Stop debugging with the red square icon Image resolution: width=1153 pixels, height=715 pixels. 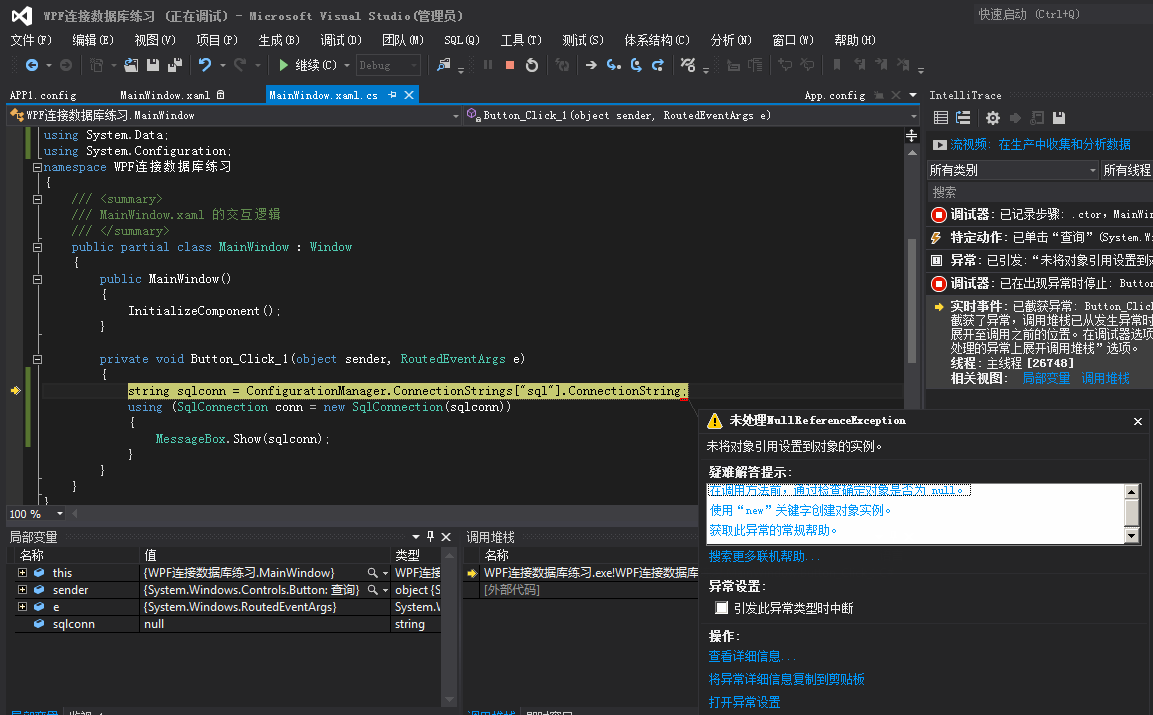(x=510, y=65)
